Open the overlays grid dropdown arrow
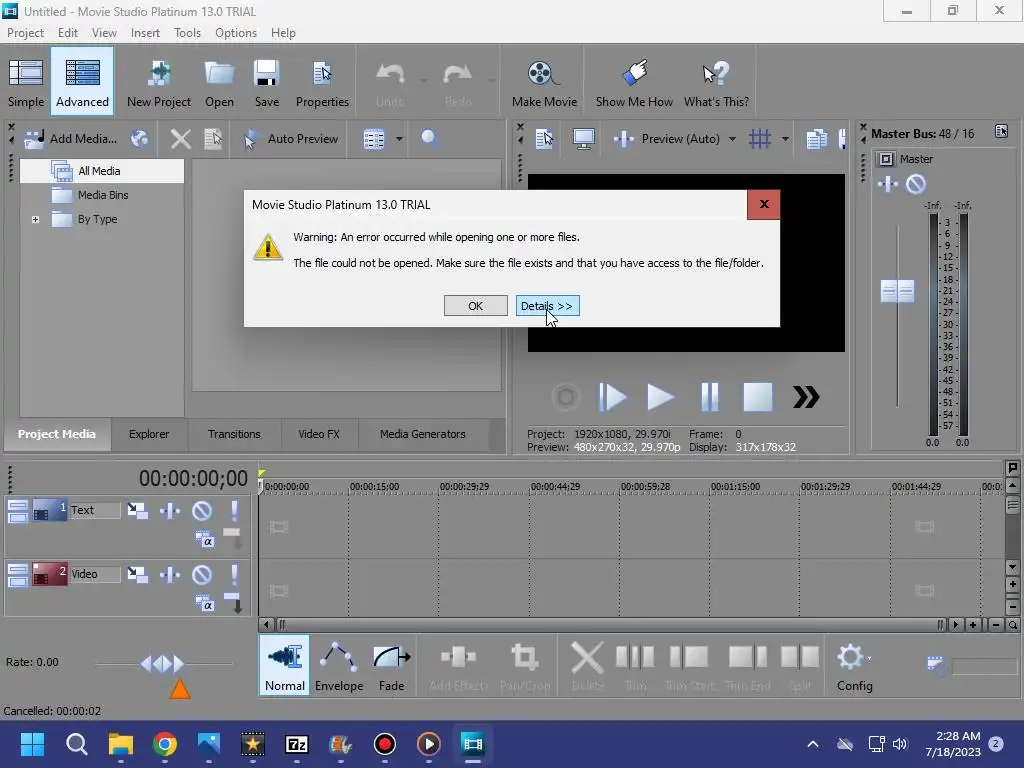This screenshot has height=768, width=1024. [x=785, y=138]
